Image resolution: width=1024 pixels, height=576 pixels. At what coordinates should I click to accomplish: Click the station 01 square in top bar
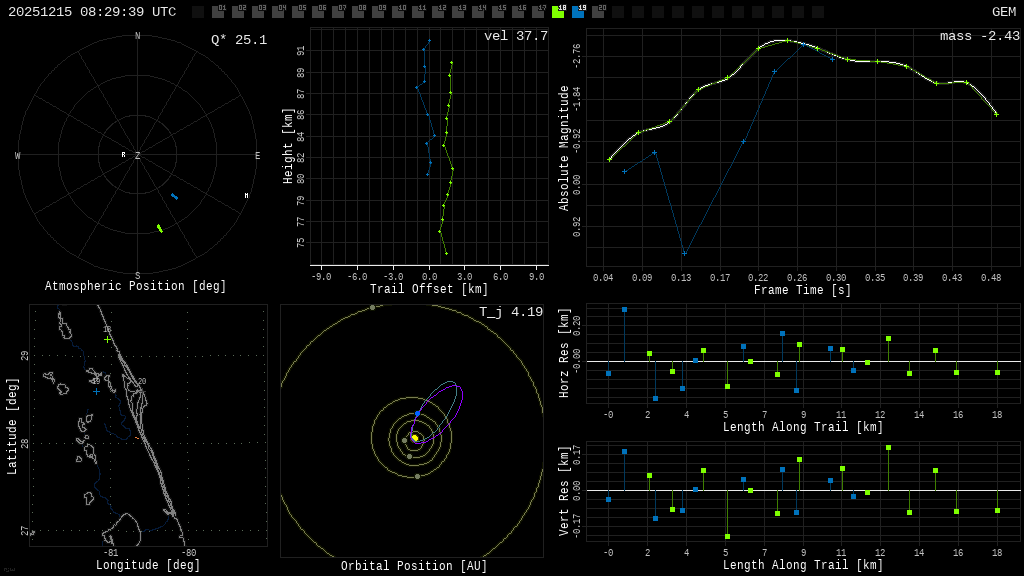(x=218, y=11)
